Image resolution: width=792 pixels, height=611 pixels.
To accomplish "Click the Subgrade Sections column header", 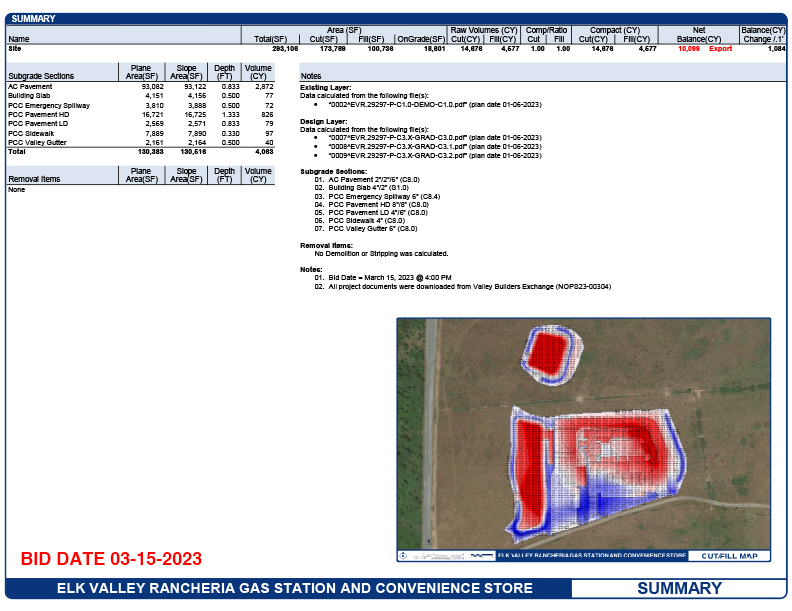I will point(41,76).
